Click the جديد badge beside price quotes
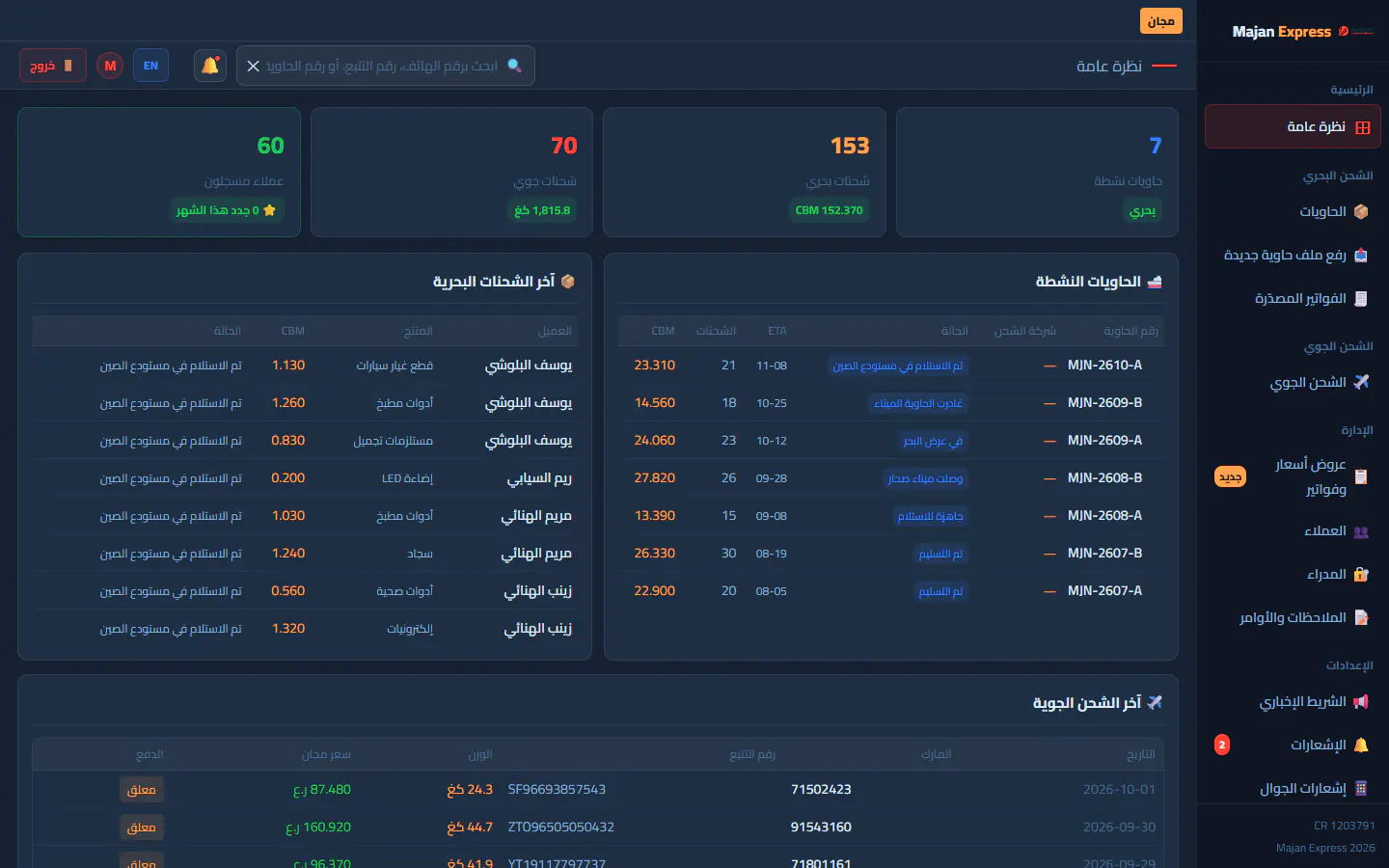 pyautogui.click(x=1230, y=476)
